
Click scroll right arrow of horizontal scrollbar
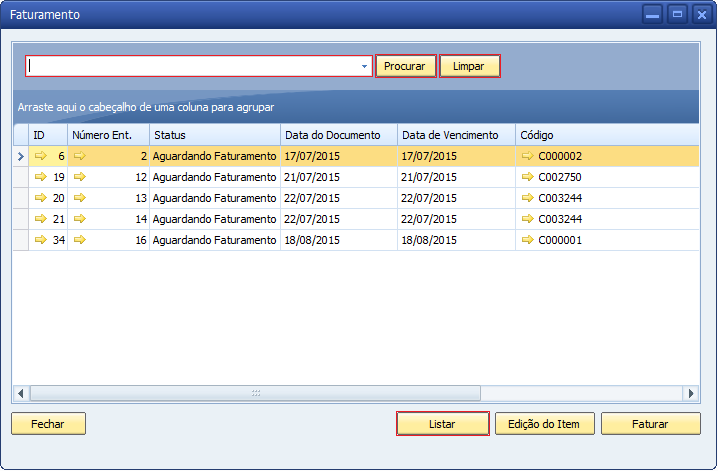[691, 393]
